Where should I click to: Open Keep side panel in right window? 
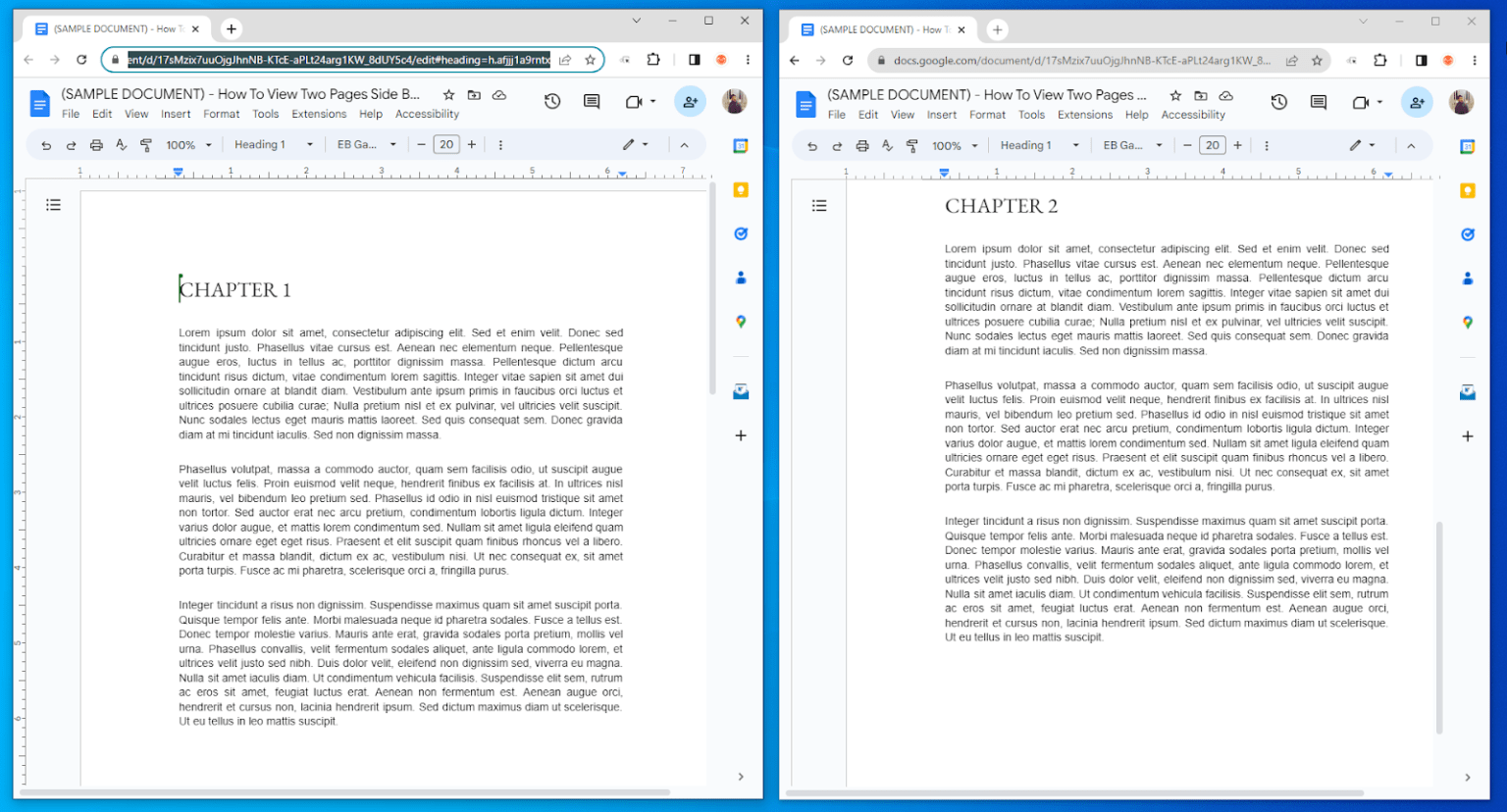pyautogui.click(x=1468, y=191)
